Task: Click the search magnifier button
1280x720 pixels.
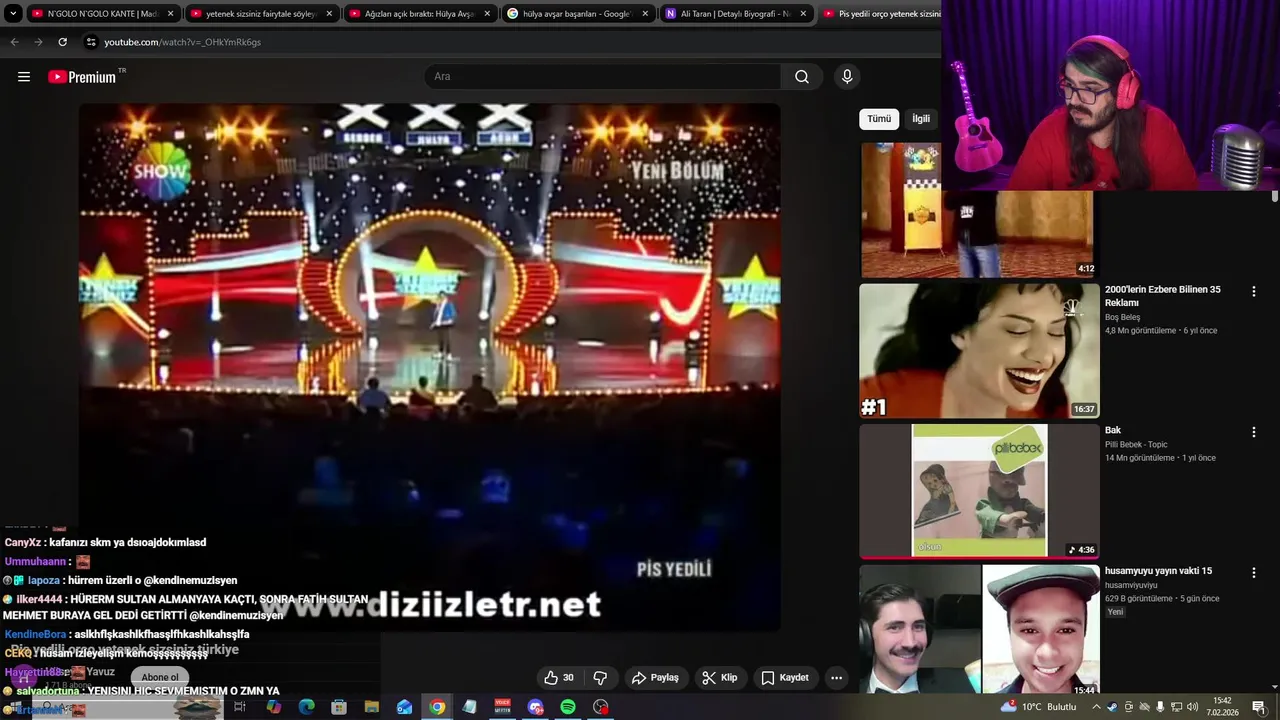Action: [x=802, y=77]
